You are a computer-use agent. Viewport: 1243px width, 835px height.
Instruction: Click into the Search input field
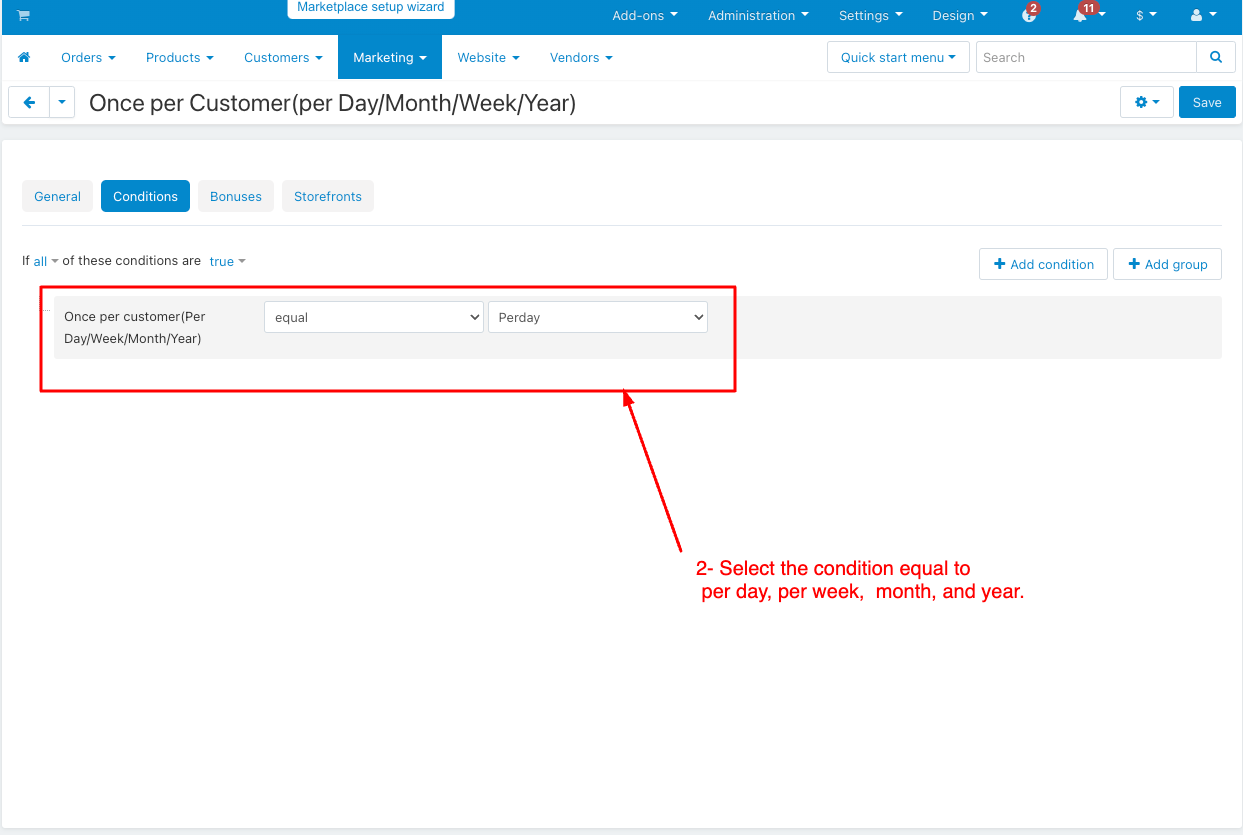tap(1085, 58)
